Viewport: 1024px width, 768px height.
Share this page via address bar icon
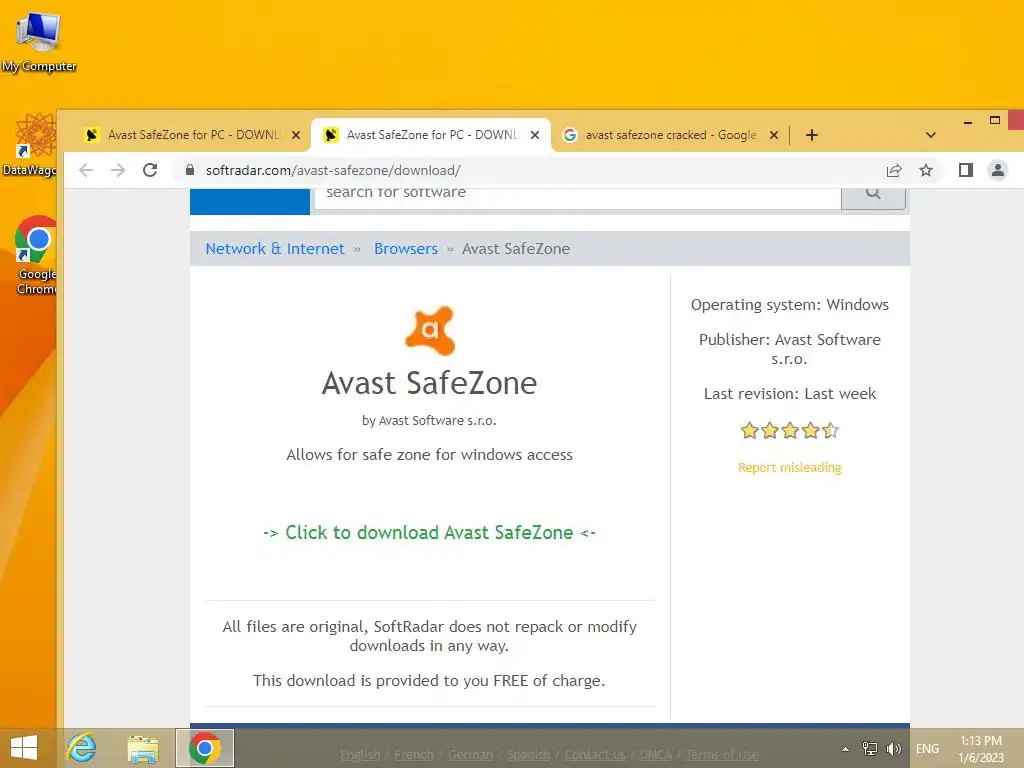pyautogui.click(x=894, y=170)
